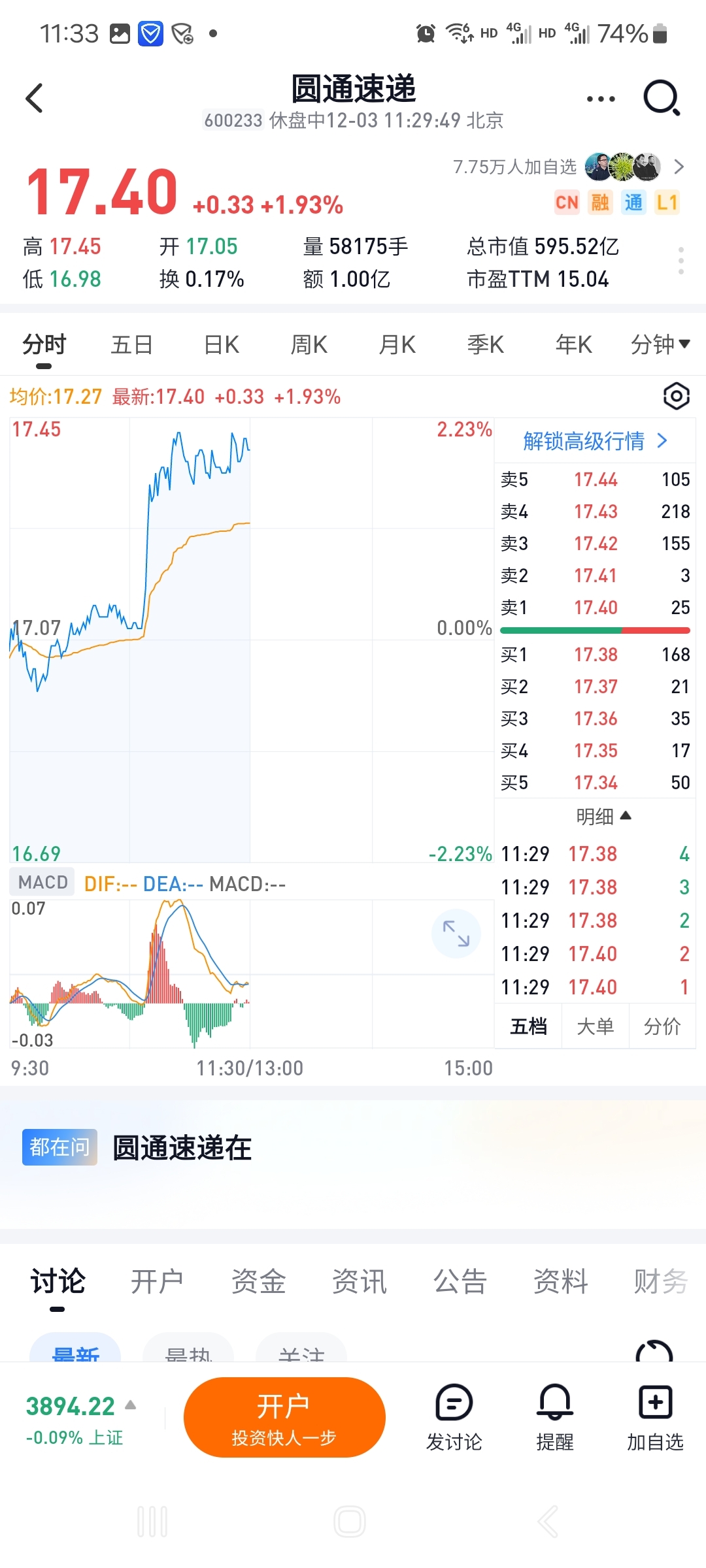Collapse the 明细 trade details list
706x1568 pixels.
click(x=603, y=816)
